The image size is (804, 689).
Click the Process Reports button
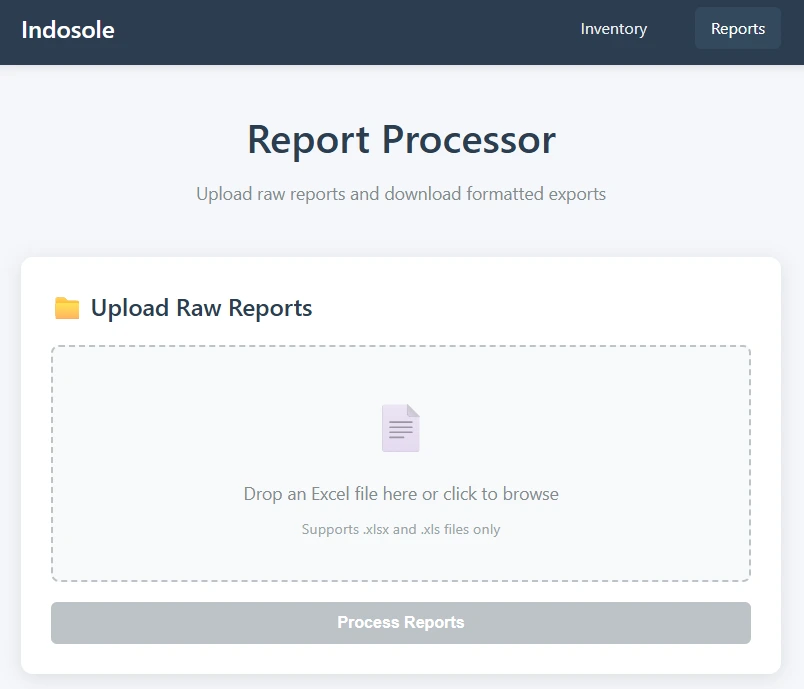pyautogui.click(x=400, y=622)
